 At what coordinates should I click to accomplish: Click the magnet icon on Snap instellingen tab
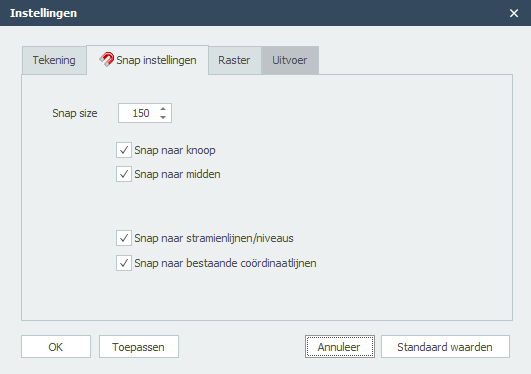click(107, 59)
